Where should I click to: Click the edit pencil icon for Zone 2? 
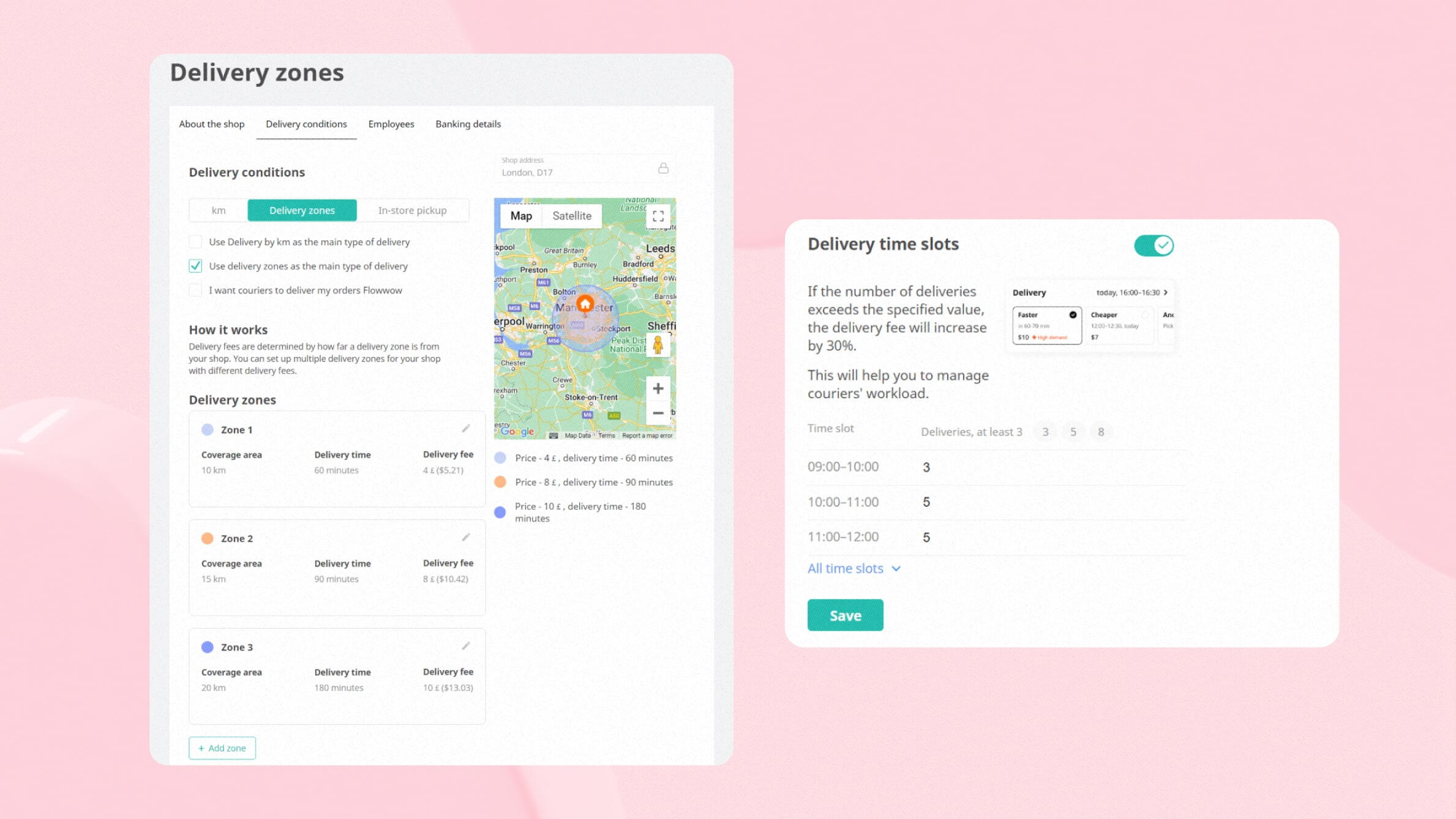[466, 538]
